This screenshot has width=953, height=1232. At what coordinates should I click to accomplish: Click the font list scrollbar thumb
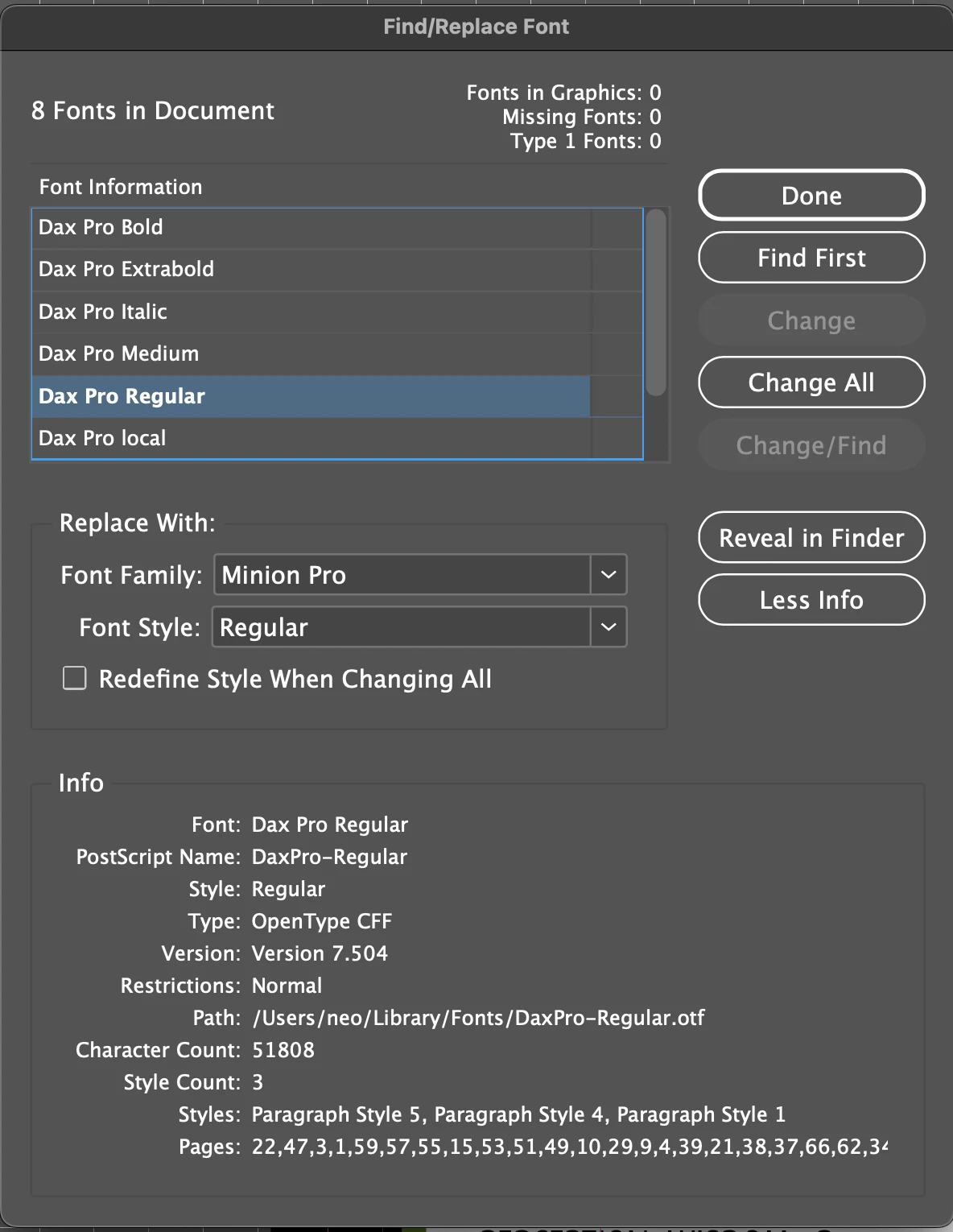pyautogui.click(x=657, y=303)
